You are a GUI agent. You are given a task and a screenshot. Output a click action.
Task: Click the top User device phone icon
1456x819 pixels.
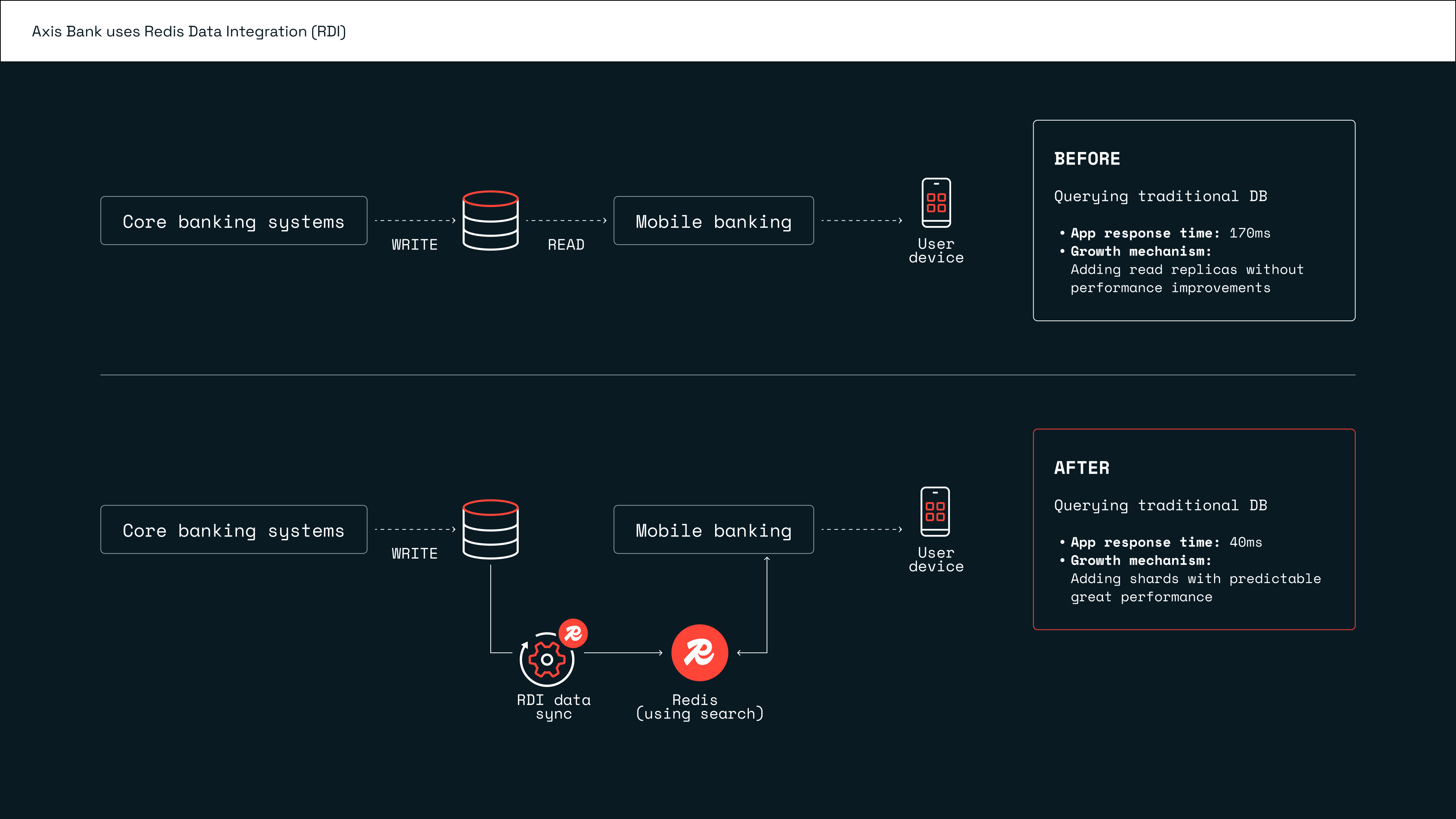[936, 202]
